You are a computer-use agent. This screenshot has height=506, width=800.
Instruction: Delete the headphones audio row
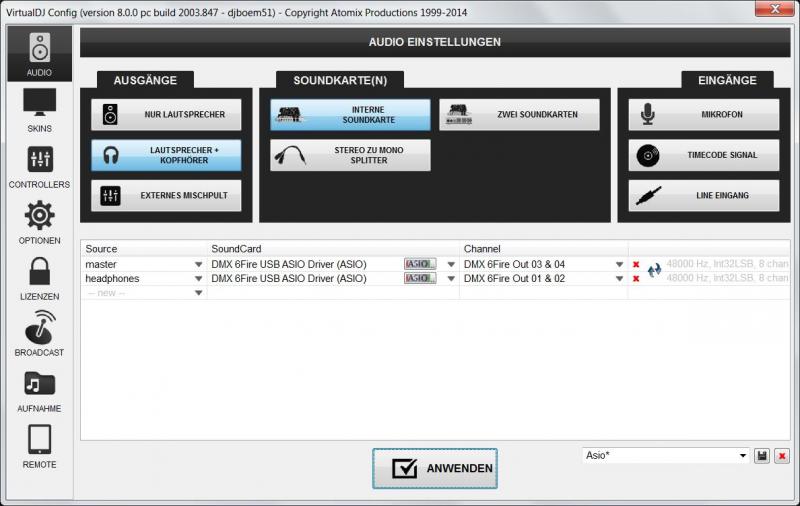(636, 279)
